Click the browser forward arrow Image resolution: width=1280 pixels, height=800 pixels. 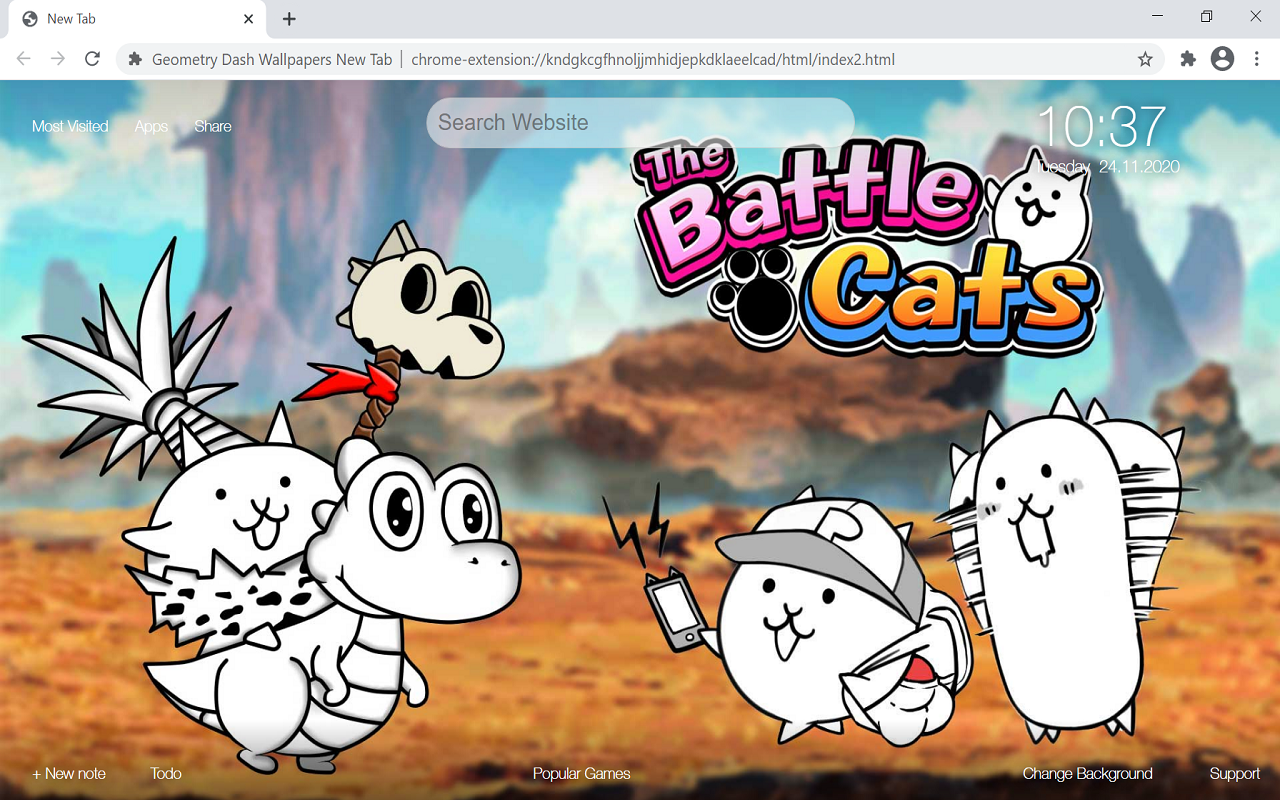58,59
